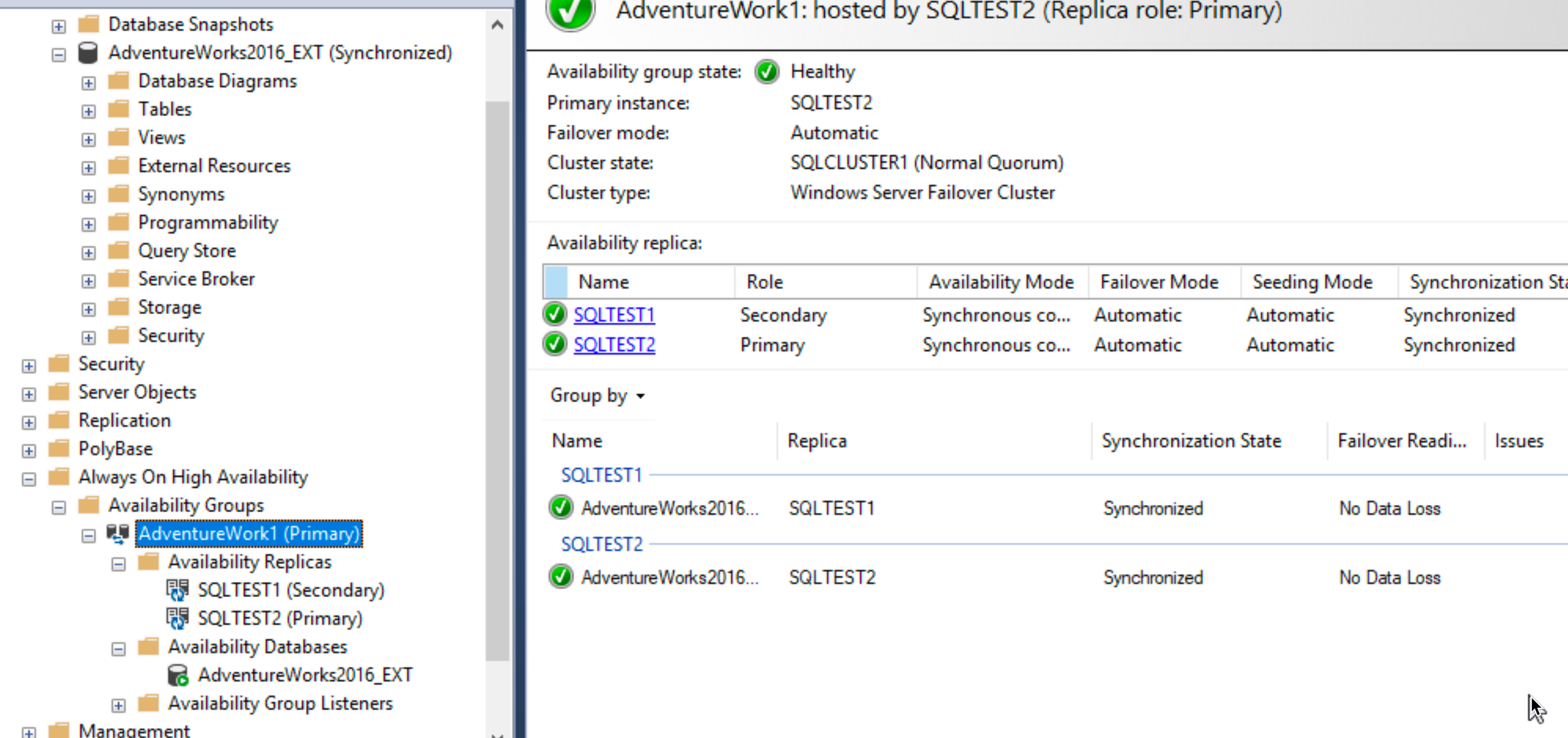This screenshot has width=1568, height=738.
Task: Click the Object Explorer scroll up arrow
Action: point(497,25)
